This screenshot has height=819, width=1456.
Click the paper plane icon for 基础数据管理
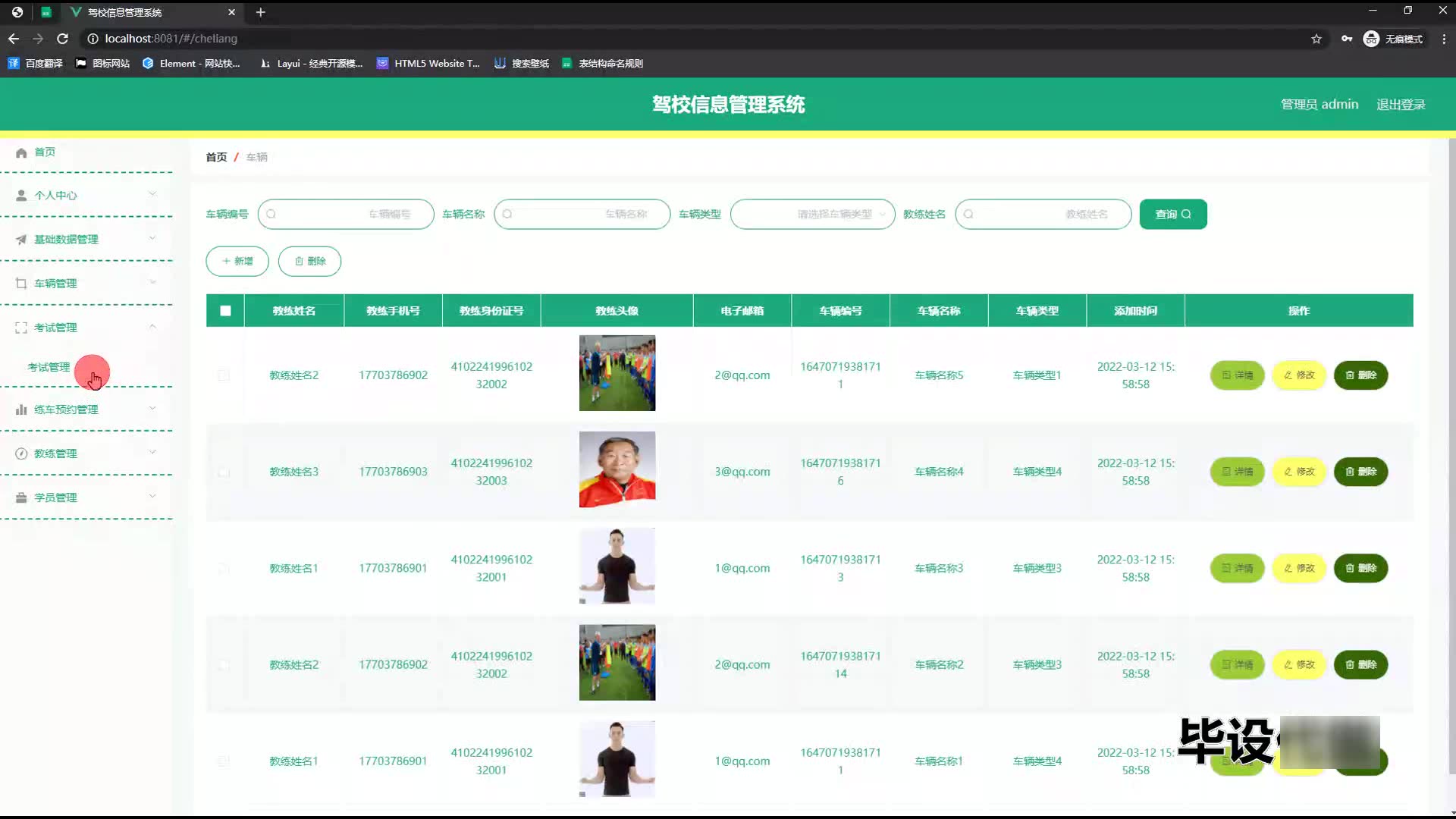[21, 240]
